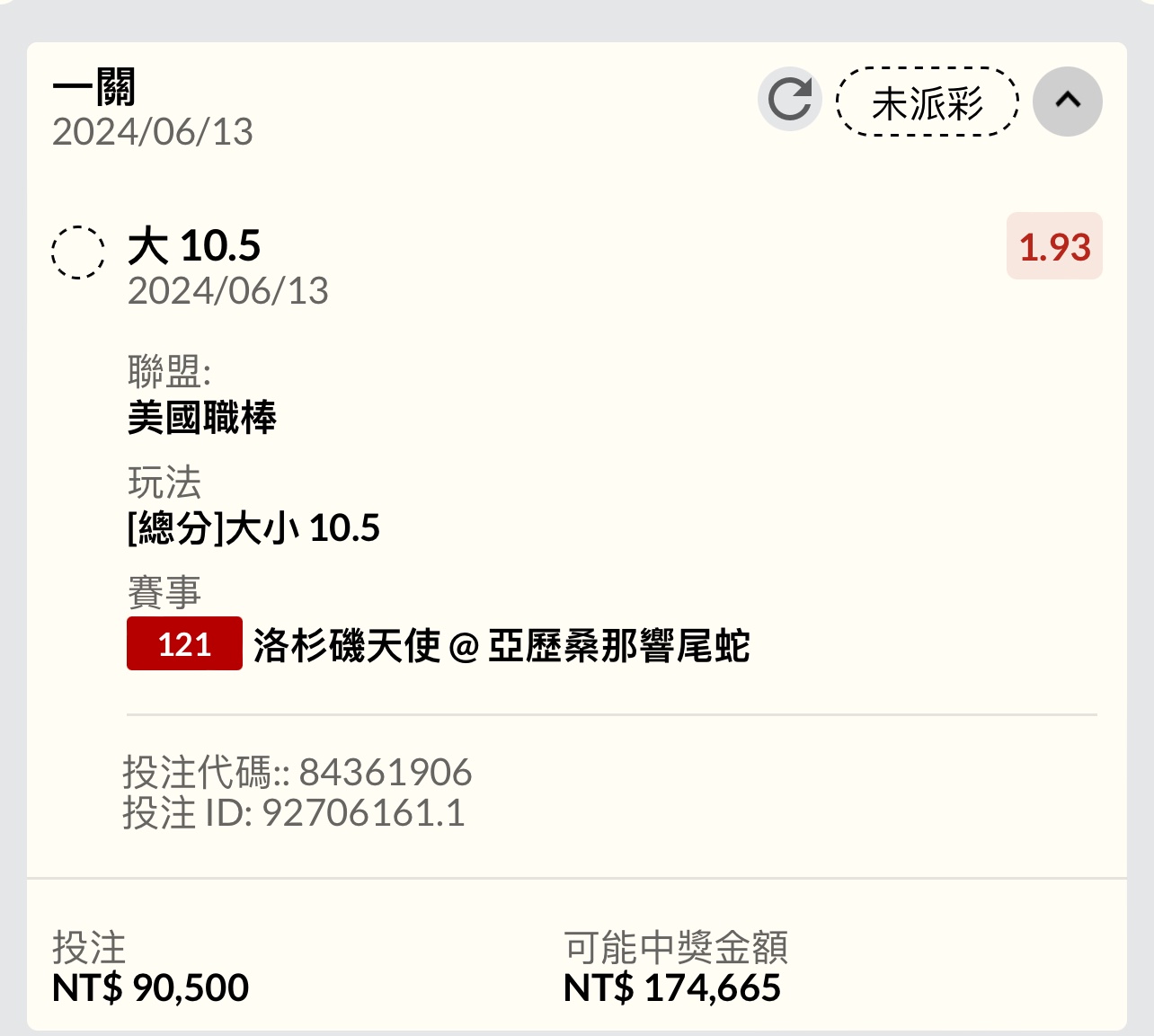Screen dimensions: 1154x1036
Task: Click the NT$ 174,665 potential payout
Action: (672, 988)
